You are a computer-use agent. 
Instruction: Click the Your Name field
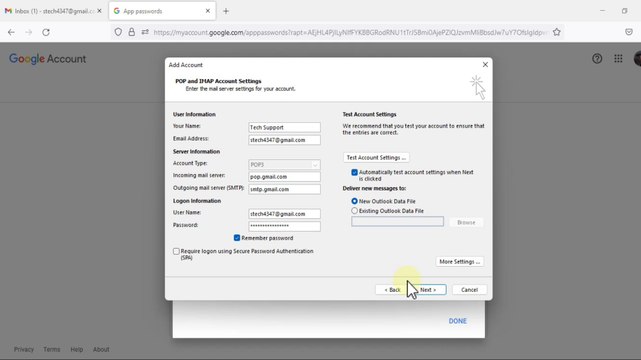(284, 127)
